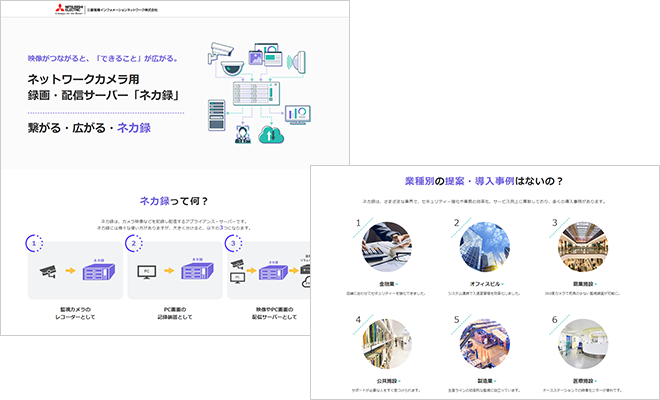The height and width of the screenshot is (400, 660).
Task: Click the heading ネカ録って何？
Action: tap(174, 201)
